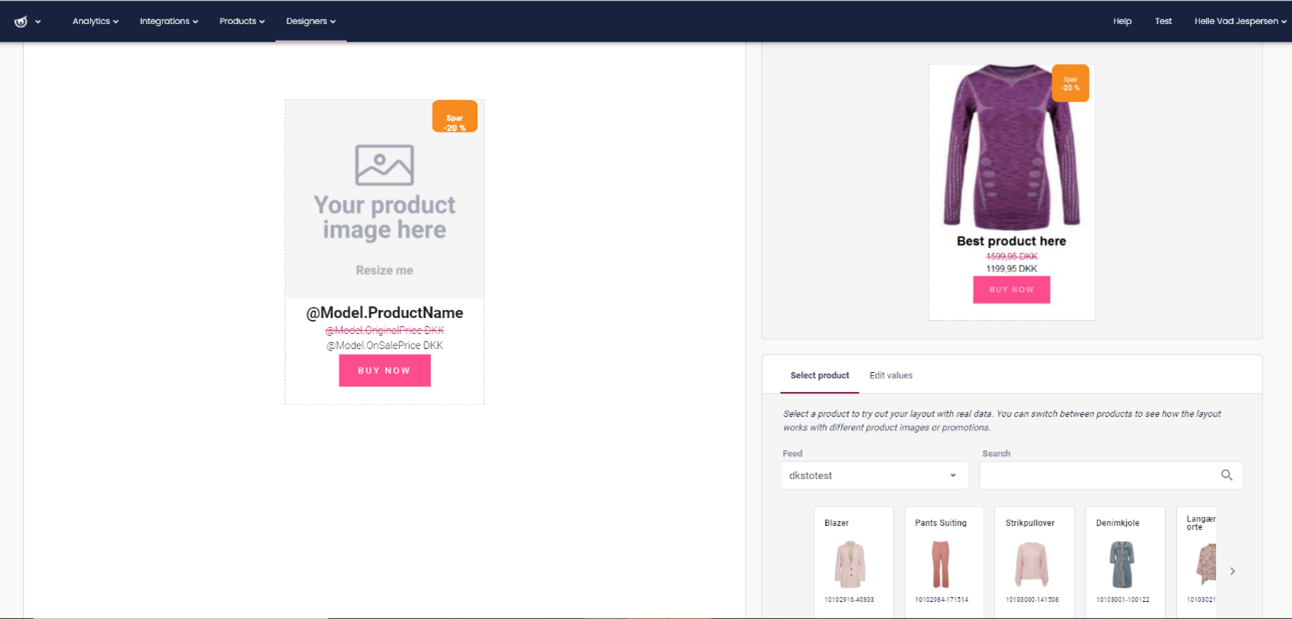Click the BUY NOW button in template editor
This screenshot has width=1292, height=619.
click(384, 370)
